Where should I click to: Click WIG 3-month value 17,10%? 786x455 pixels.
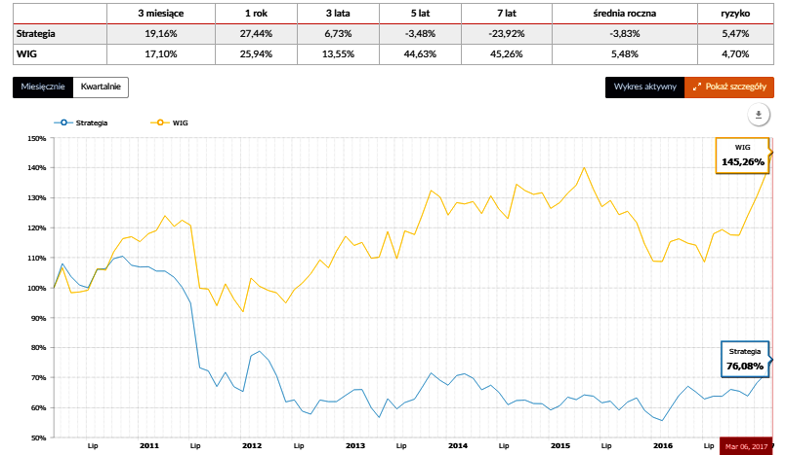coord(161,54)
